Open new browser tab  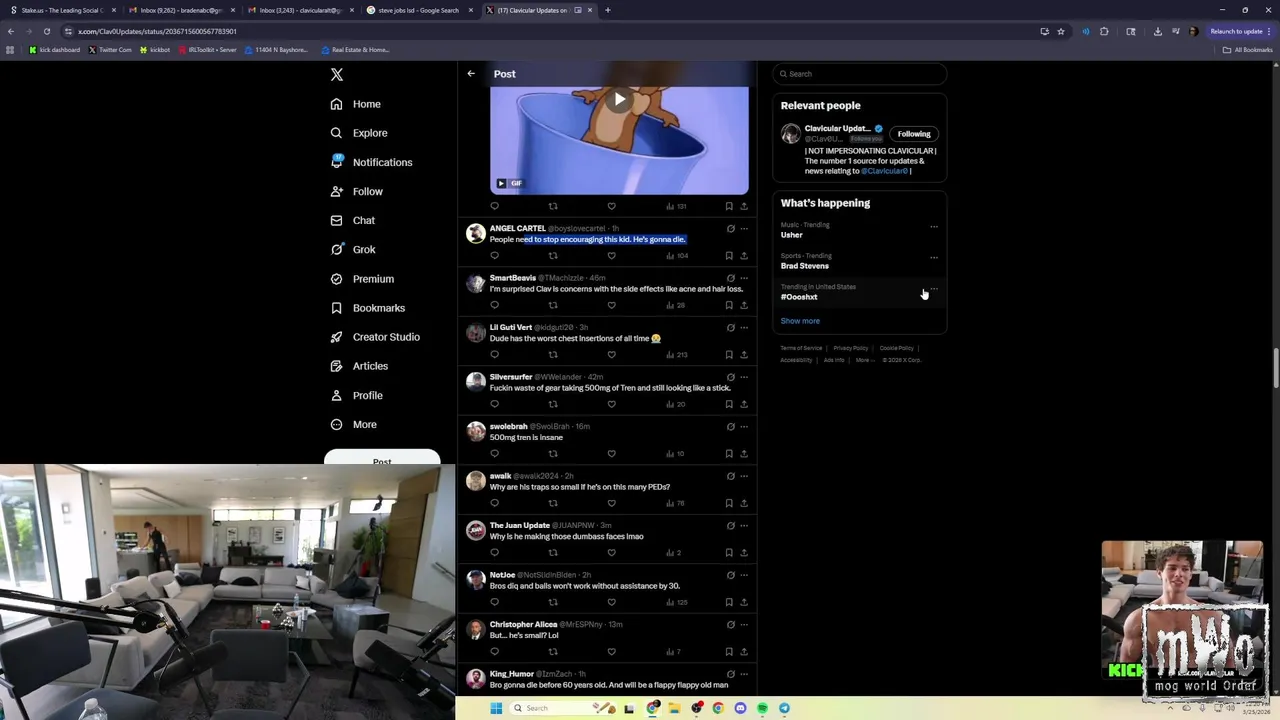pyautogui.click(x=608, y=10)
